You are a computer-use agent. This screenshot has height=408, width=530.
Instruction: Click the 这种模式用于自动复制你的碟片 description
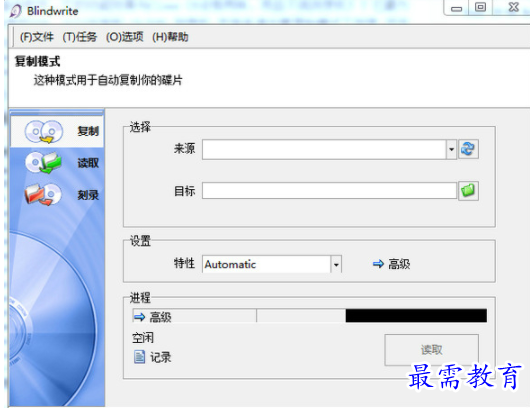[108, 80]
